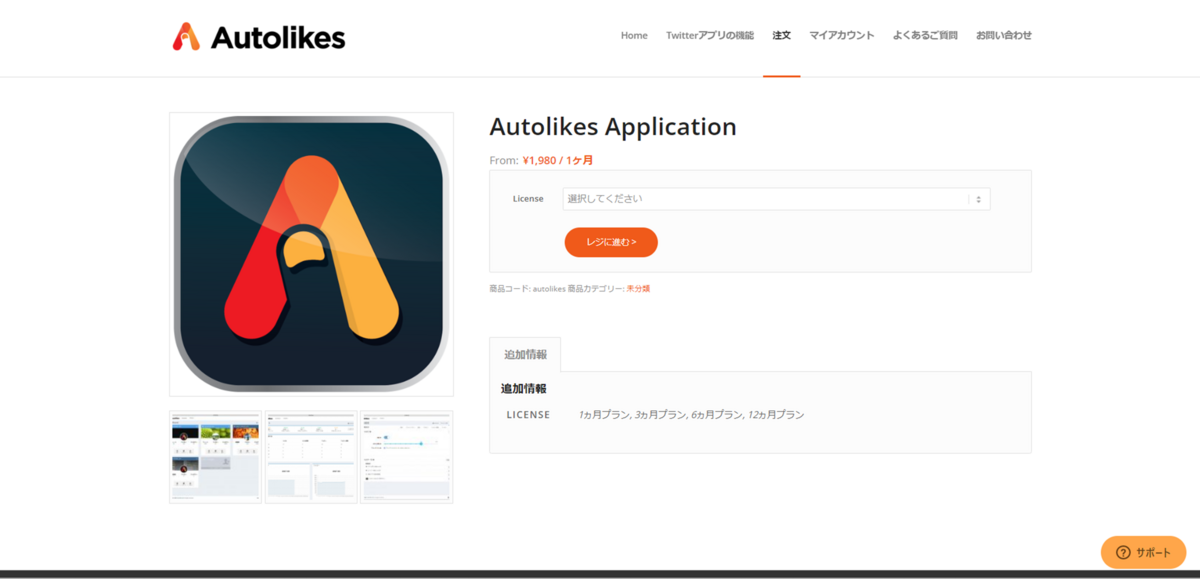Open お問い合わせ page
This screenshot has width=1200, height=579.
[x=1004, y=35]
